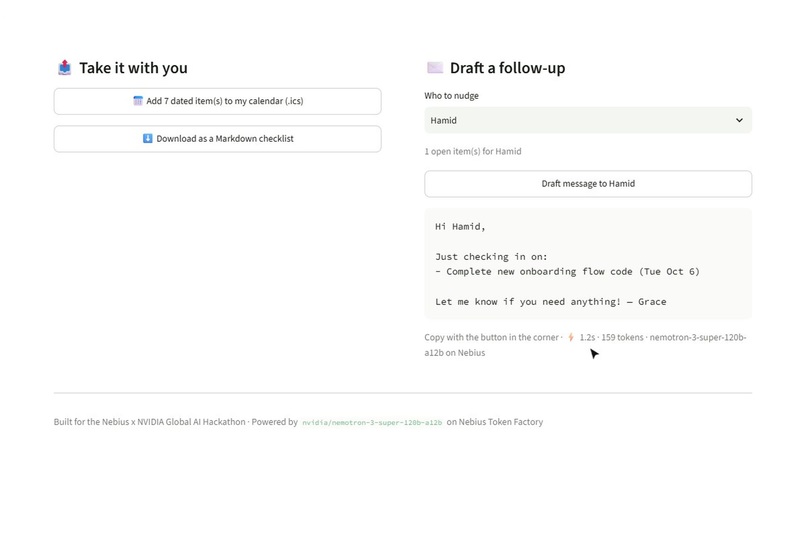This screenshot has height=537, width=806.
Task: Click the dropdown chevron arrow beside Hamid
Action: pos(739,120)
